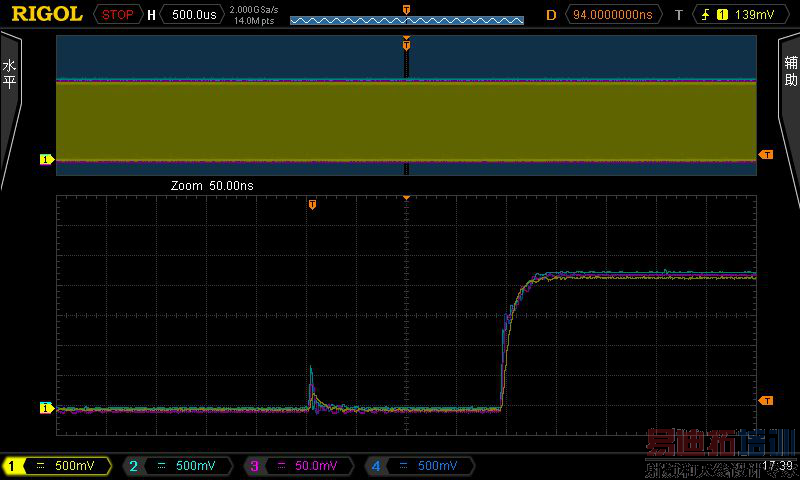Click the orange trigger marker above the zoom grid
Image resolution: width=800 pixels, height=480 pixels.
[x=312, y=205]
